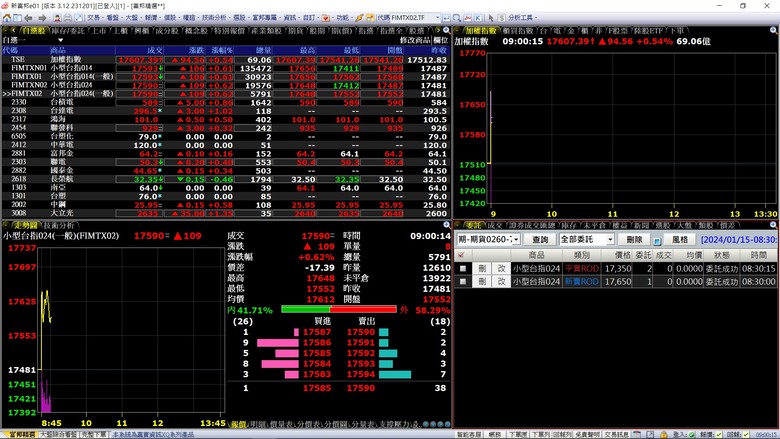Click the zoom icon at index chart corner
This screenshot has height=439, width=780.
point(774,31)
